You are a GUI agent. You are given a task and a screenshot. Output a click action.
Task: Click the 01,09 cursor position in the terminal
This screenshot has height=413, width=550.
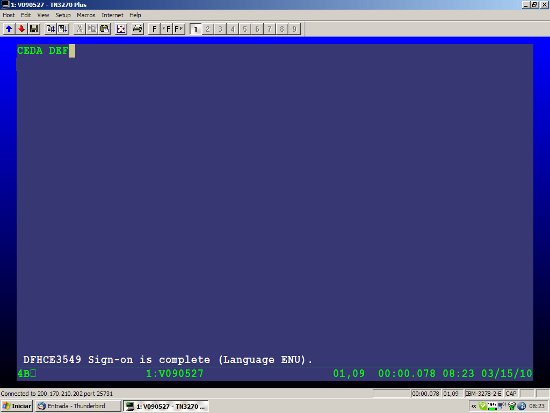pyautogui.click(x=349, y=373)
